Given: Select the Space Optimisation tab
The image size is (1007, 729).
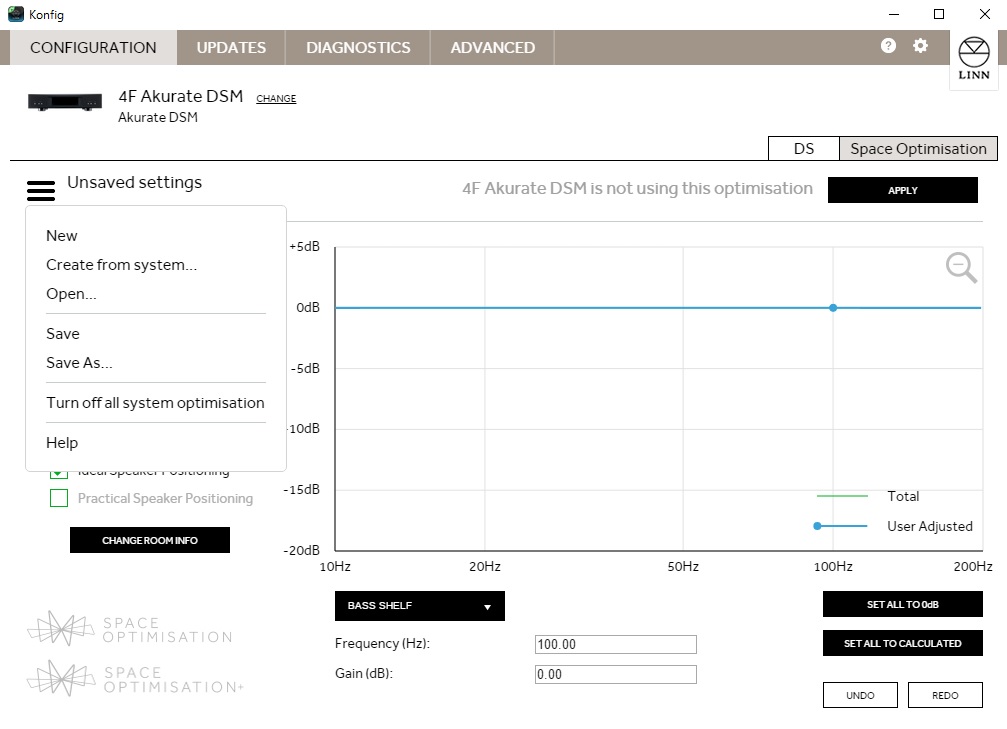Looking at the screenshot, I should pos(918,148).
